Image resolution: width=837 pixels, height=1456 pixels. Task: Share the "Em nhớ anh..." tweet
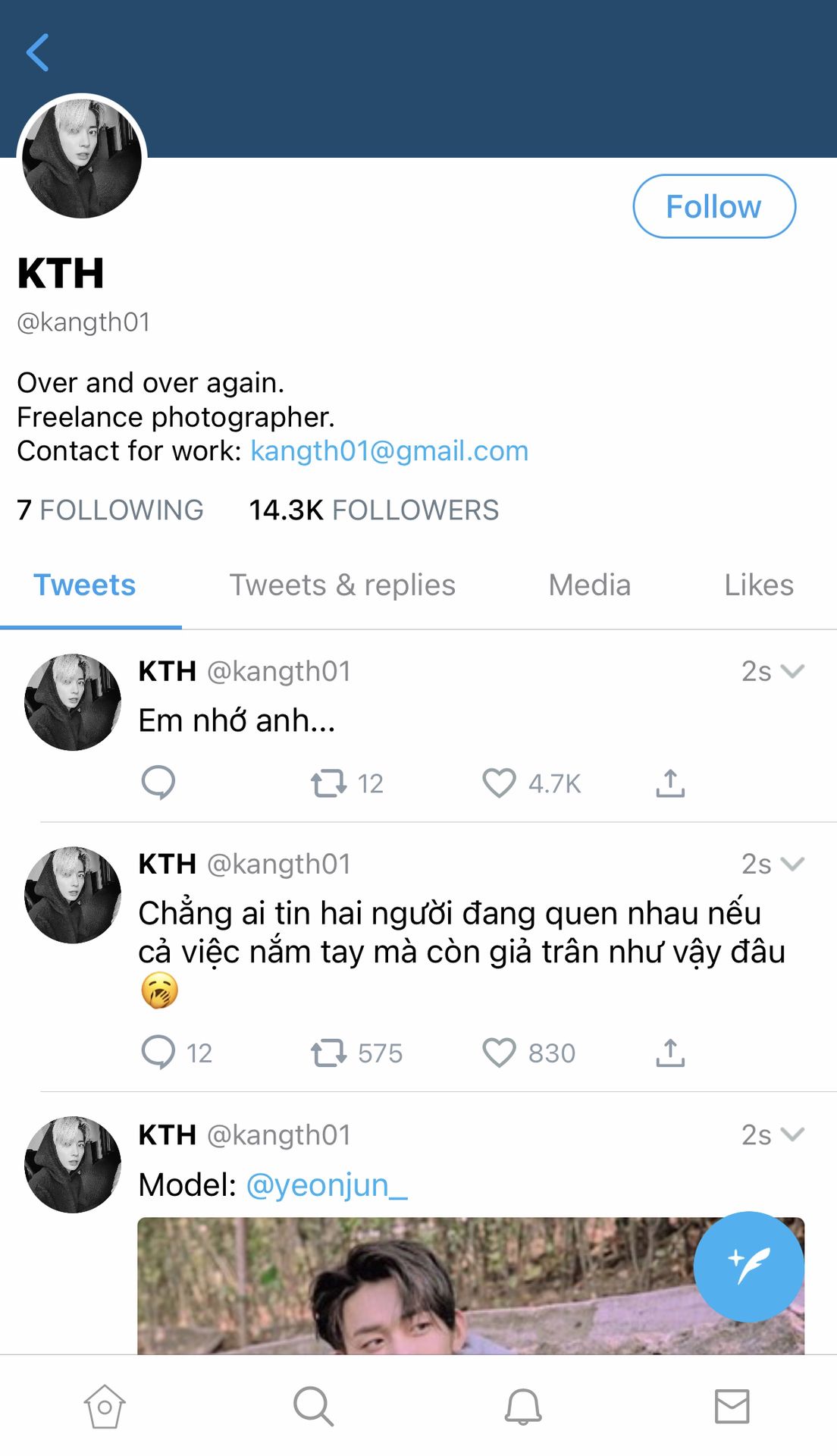point(670,783)
